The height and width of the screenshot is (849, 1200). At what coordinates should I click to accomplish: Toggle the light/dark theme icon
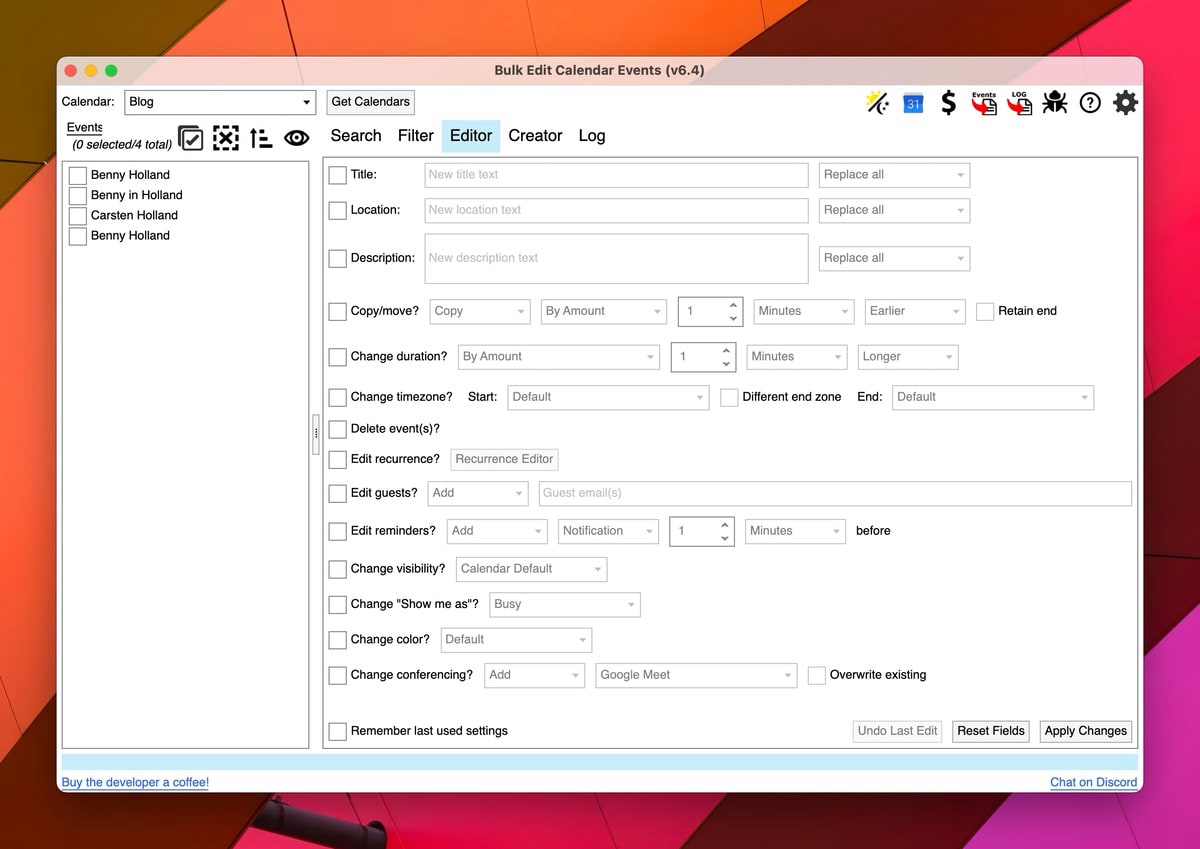click(x=877, y=102)
